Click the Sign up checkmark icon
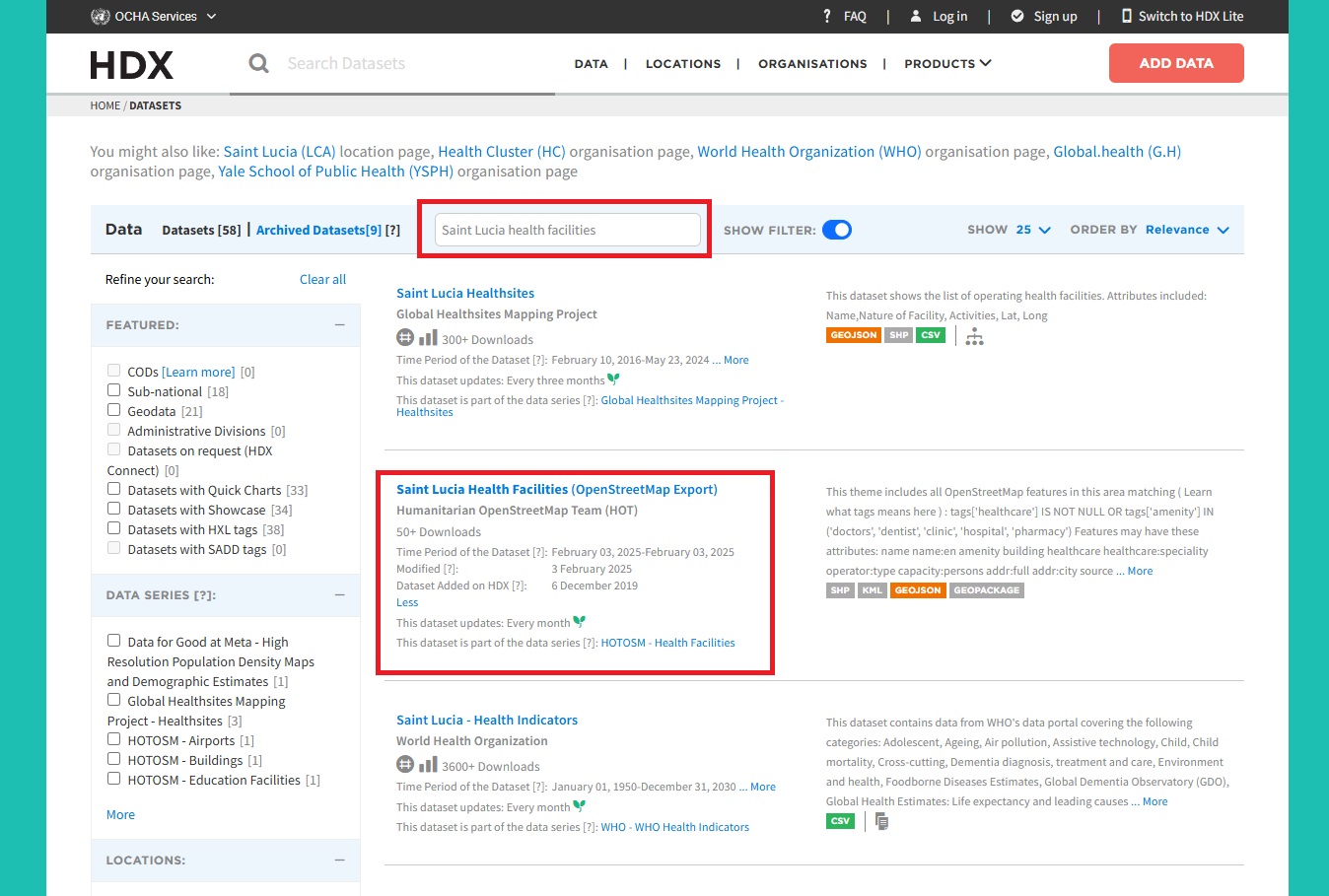 pyautogui.click(x=1017, y=16)
